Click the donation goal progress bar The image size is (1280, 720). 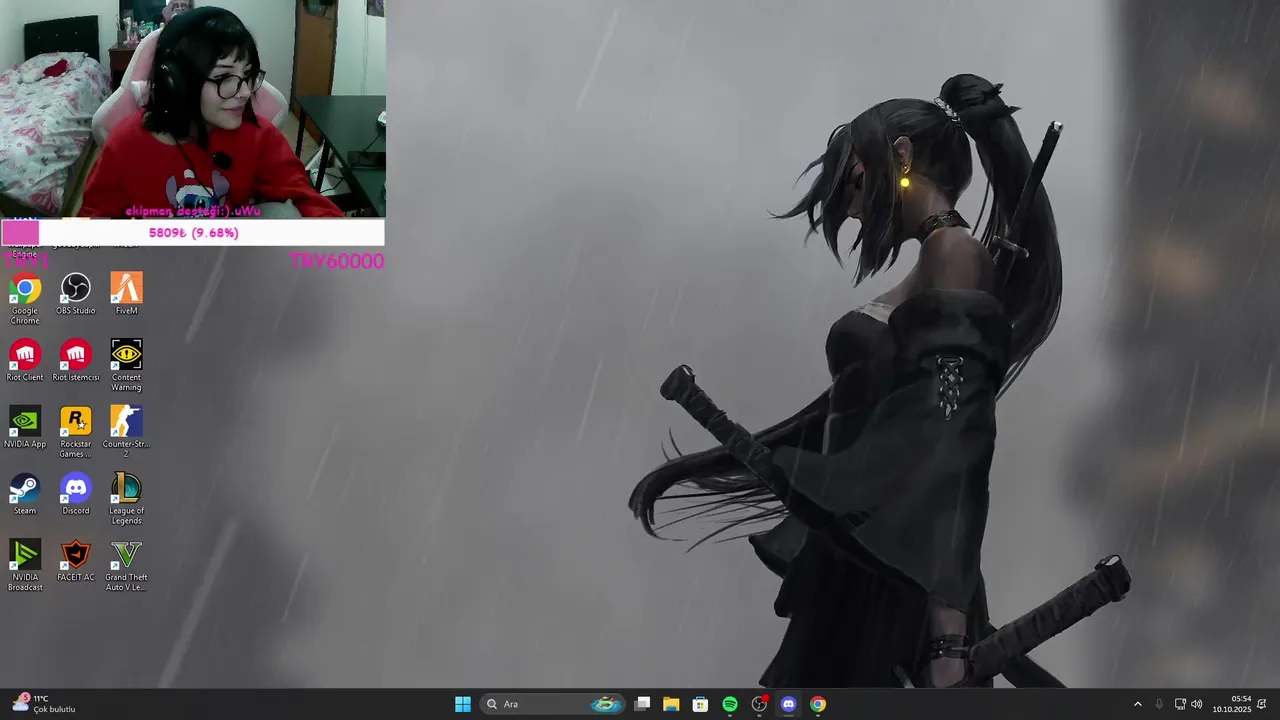(192, 233)
